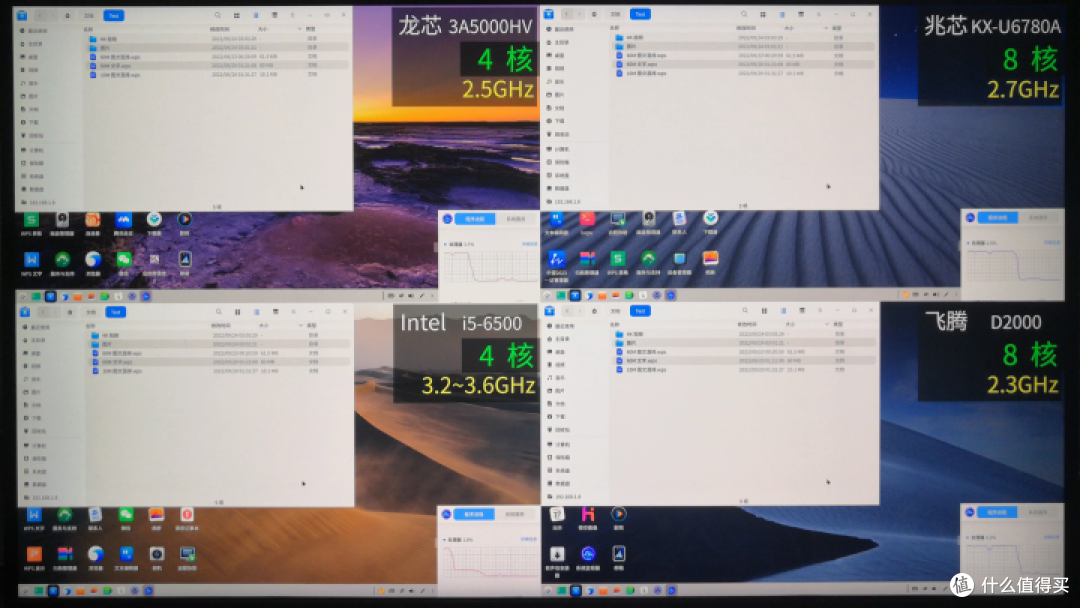Select 60M 文字.wps in the Phytium file list
Screen dimensions: 1080x608
[x=744, y=361]
